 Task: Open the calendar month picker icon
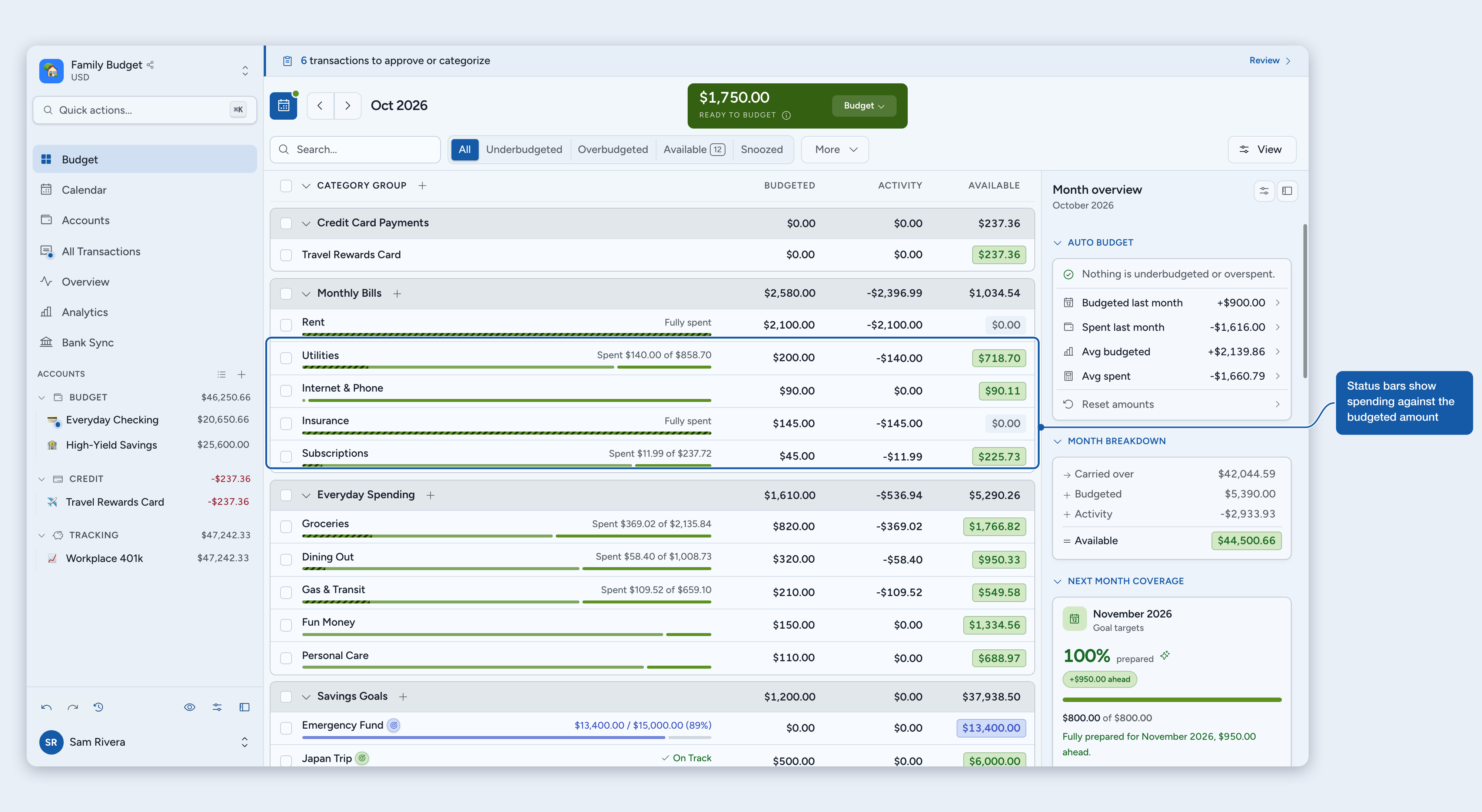pos(283,106)
